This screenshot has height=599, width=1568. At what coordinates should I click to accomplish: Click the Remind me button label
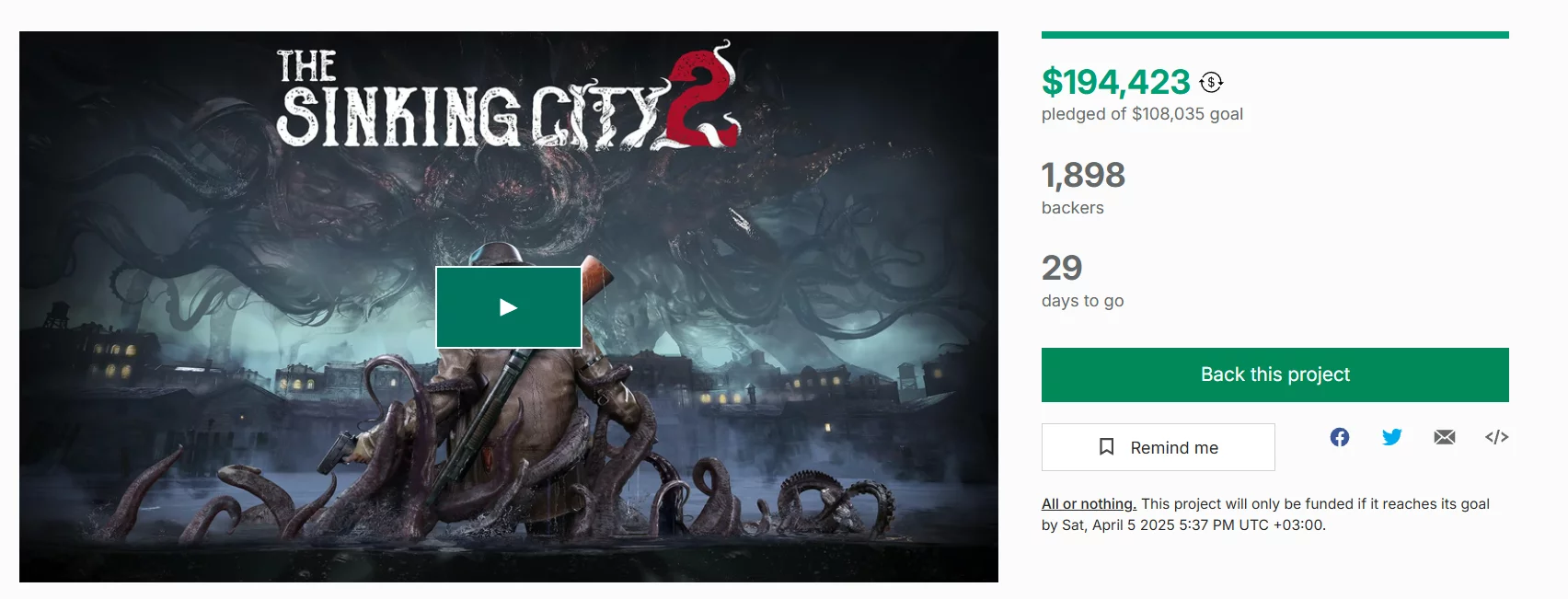(x=1174, y=448)
